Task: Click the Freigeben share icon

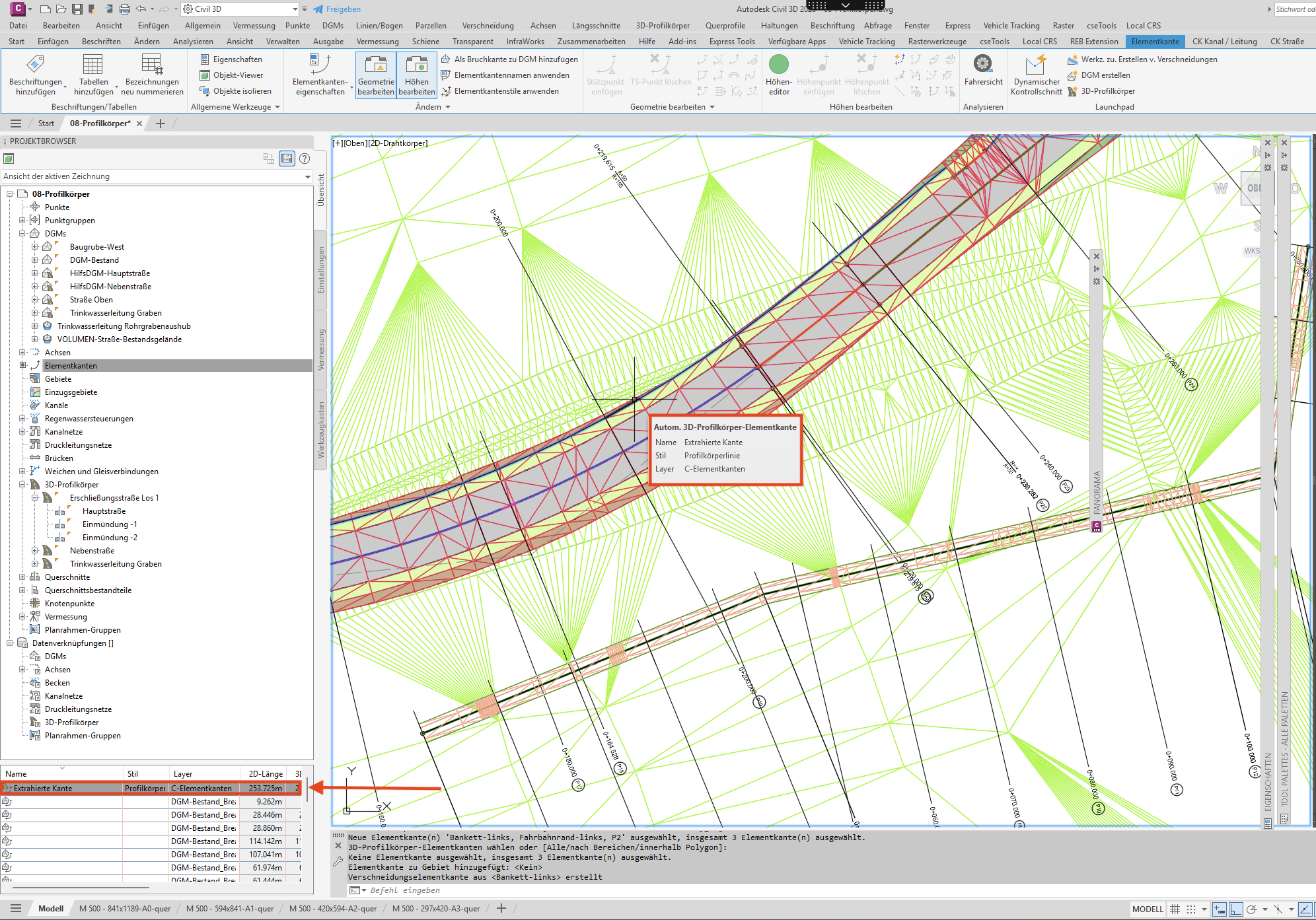Action: 318,9
